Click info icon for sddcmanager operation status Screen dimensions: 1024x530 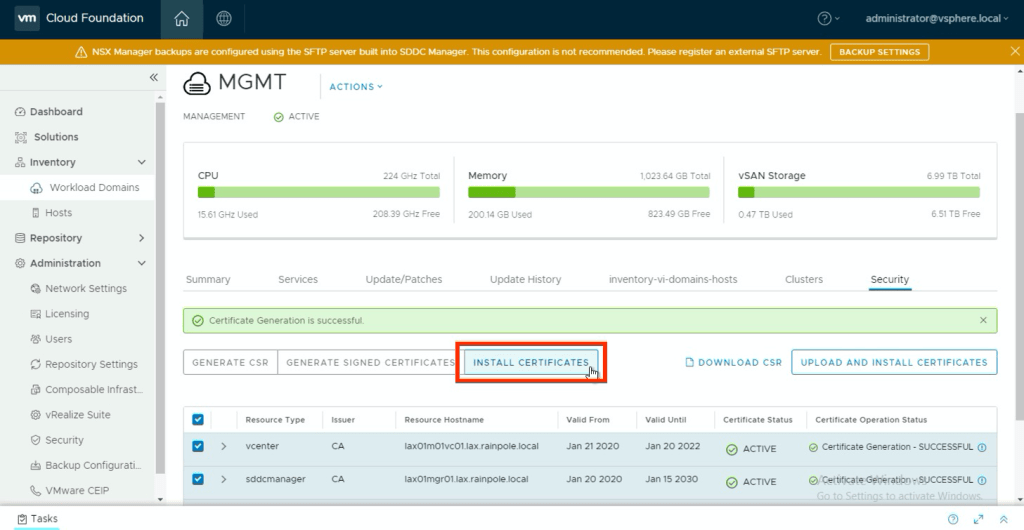point(982,480)
